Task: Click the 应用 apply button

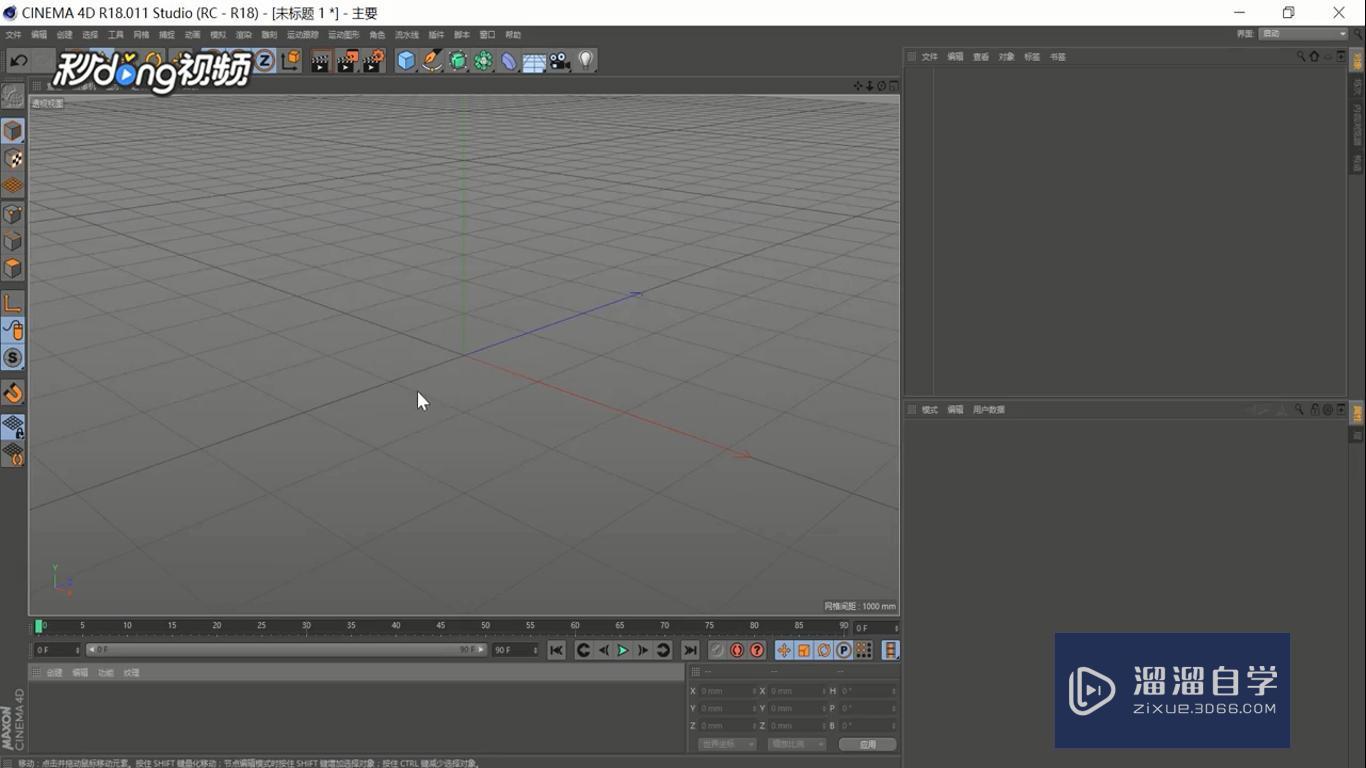Action: pyautogui.click(x=867, y=744)
